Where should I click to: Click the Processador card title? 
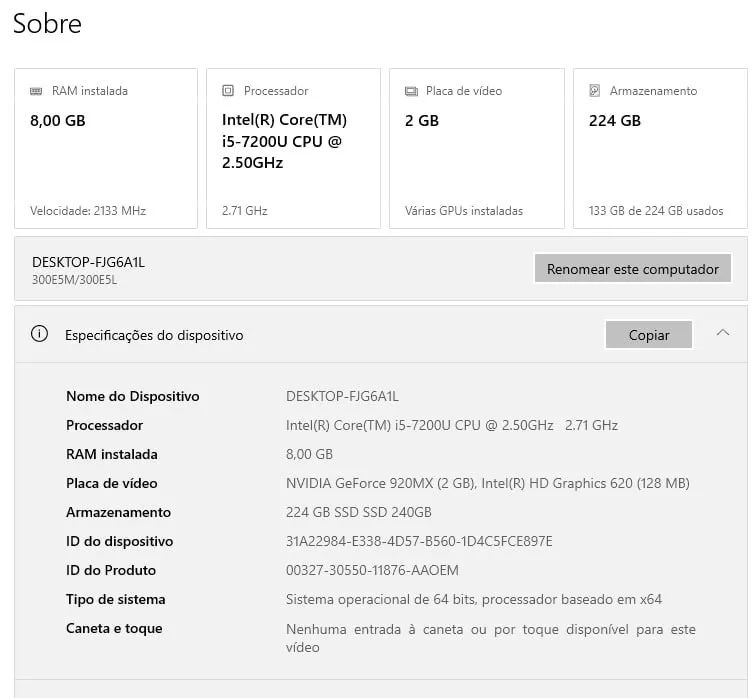pos(276,91)
